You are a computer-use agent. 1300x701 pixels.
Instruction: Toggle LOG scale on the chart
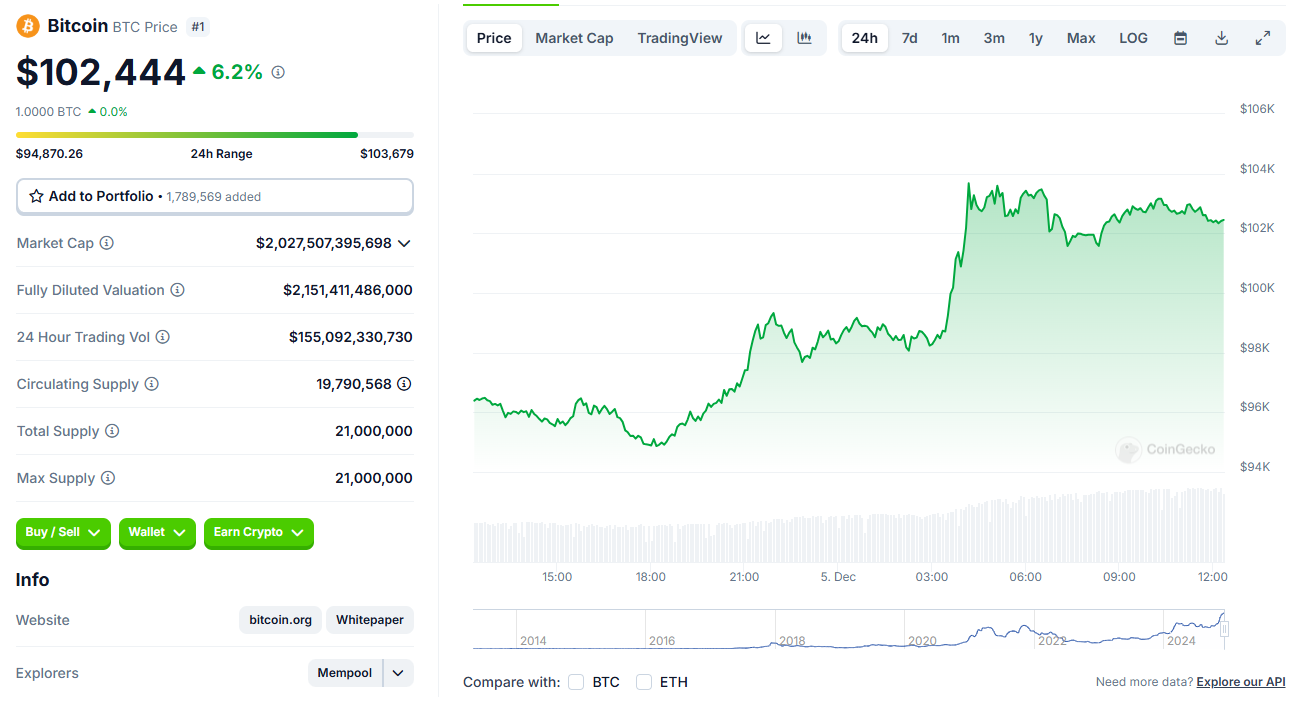pyautogui.click(x=1133, y=38)
